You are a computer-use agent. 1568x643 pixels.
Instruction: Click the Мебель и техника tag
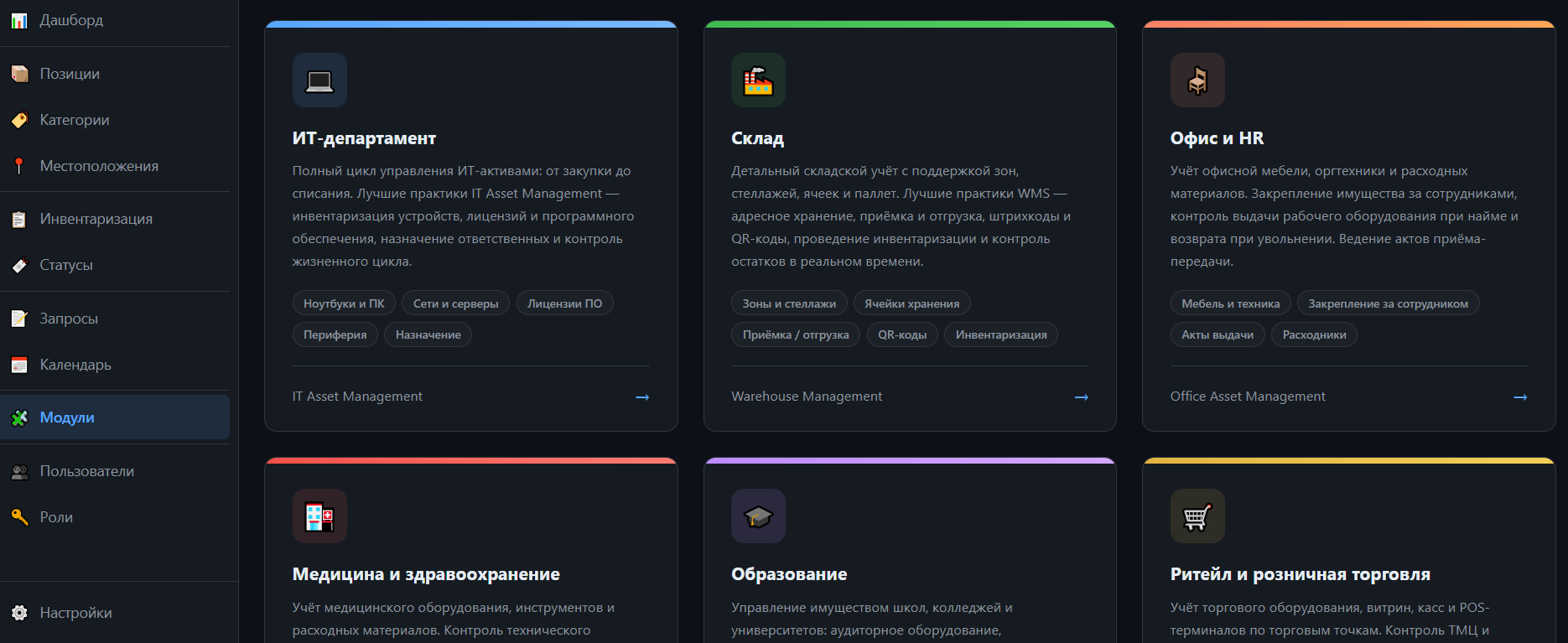click(1231, 303)
